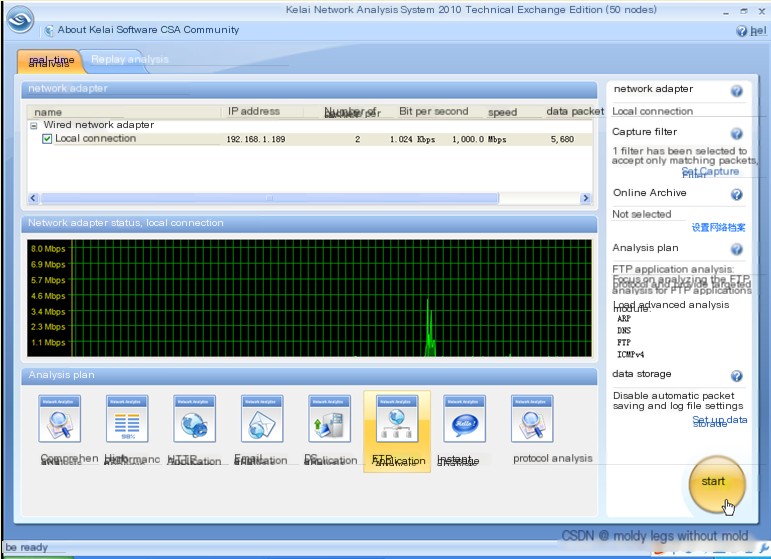Click Local connection in the right sidebar
Image resolution: width=771 pixels, height=559 pixels.
point(652,112)
